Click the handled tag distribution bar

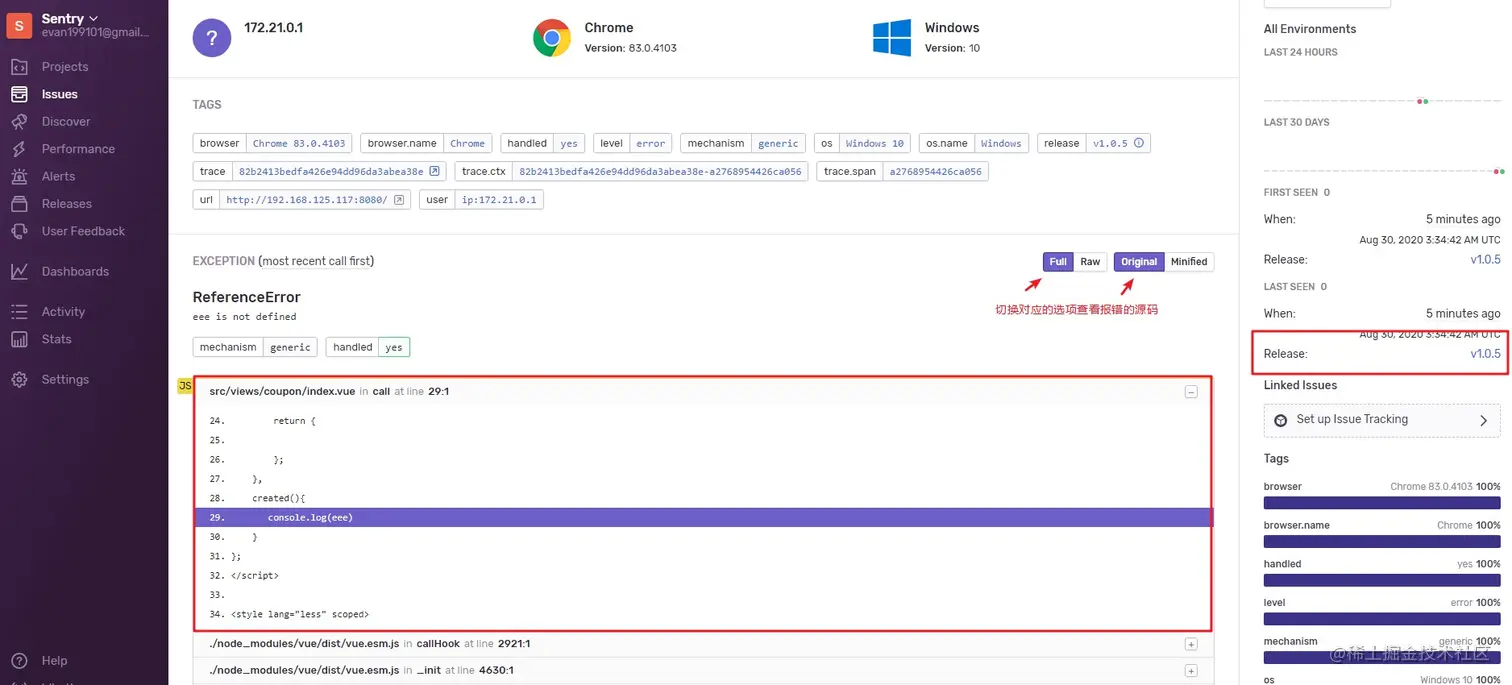pyautogui.click(x=1382, y=580)
